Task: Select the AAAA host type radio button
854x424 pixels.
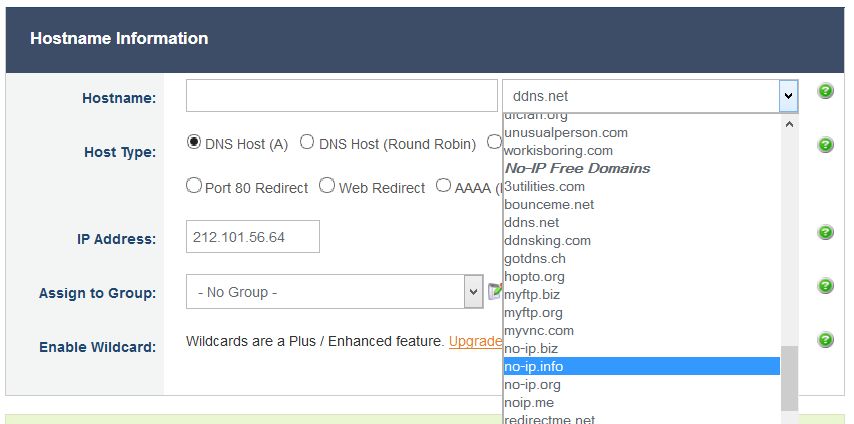Action: point(443,186)
